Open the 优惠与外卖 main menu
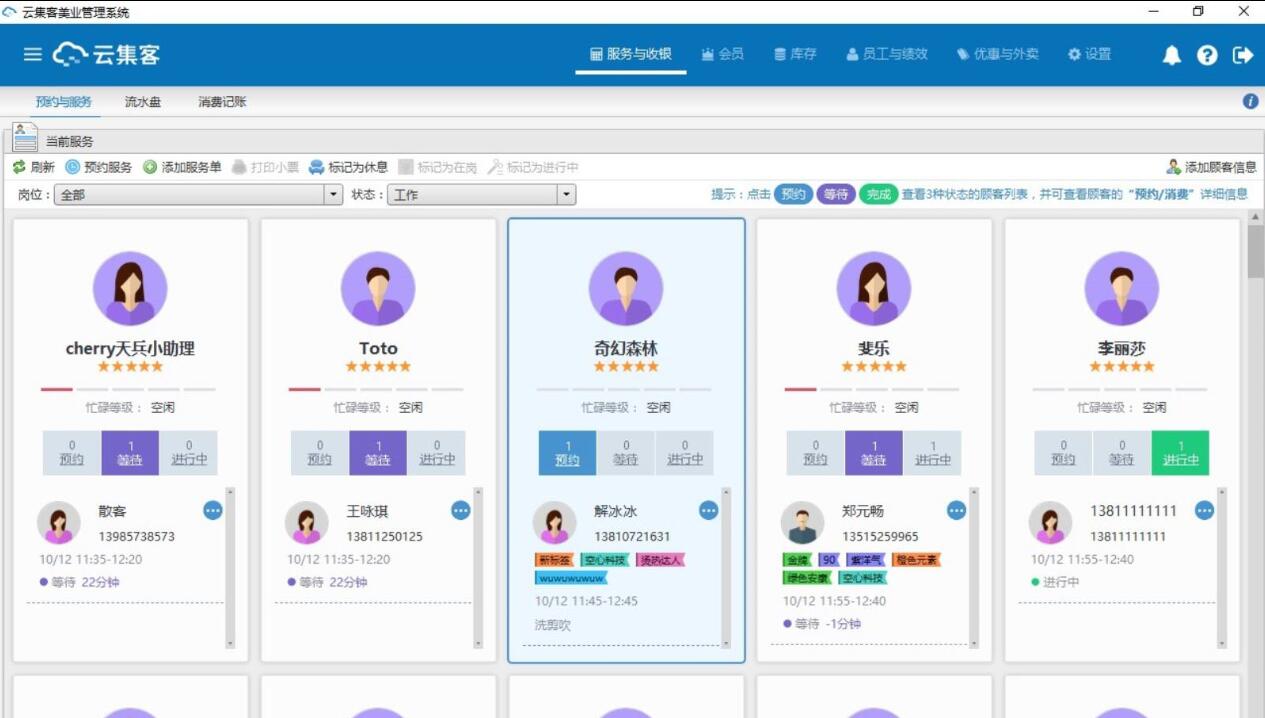 (997, 54)
